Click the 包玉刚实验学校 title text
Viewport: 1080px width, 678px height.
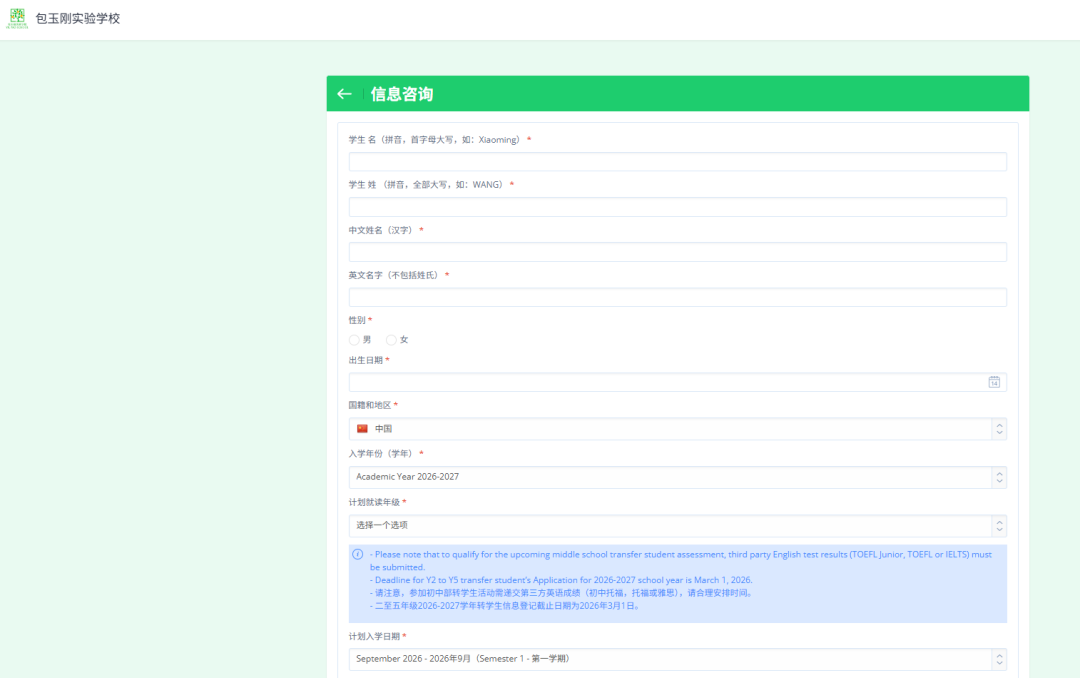(77, 18)
